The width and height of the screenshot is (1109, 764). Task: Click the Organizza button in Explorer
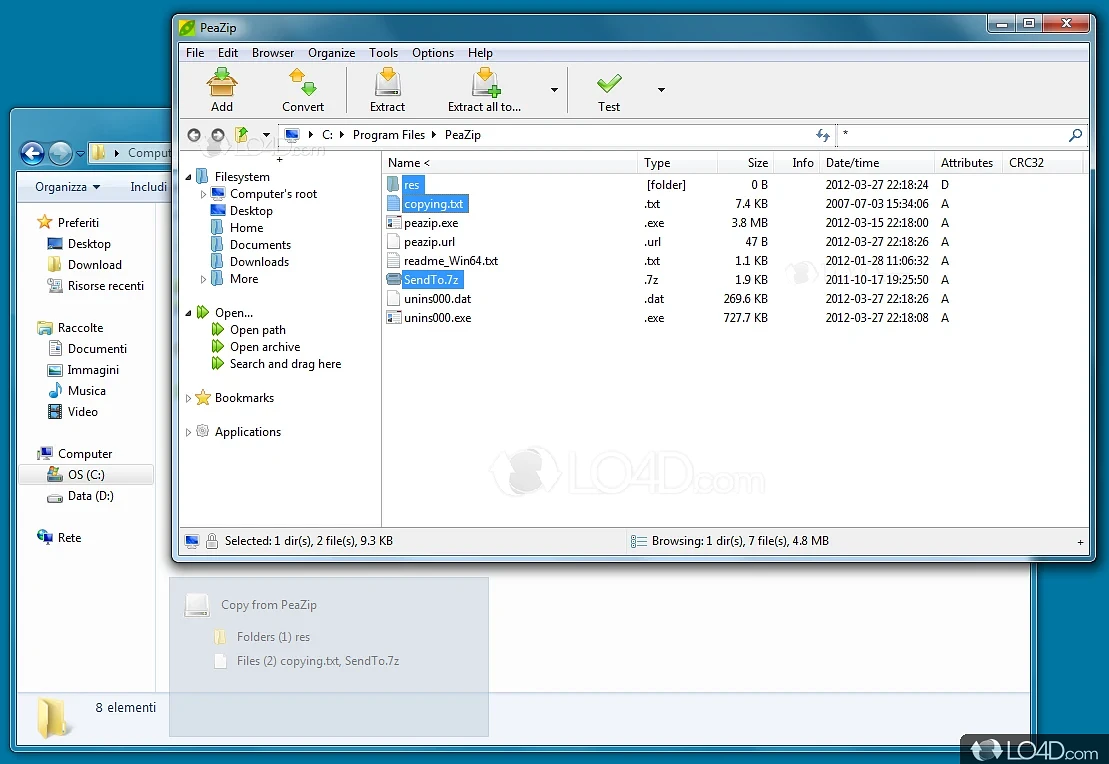(68, 187)
